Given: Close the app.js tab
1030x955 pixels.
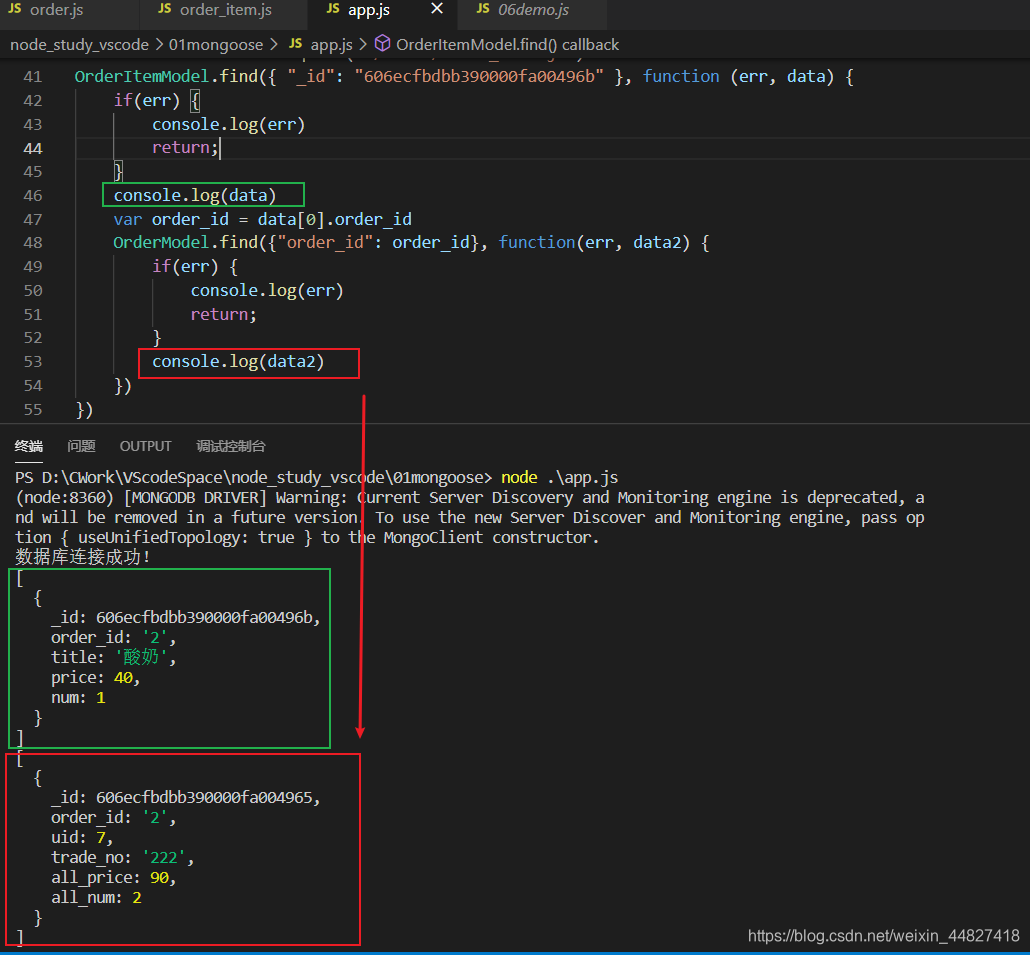Looking at the screenshot, I should 437,9.
